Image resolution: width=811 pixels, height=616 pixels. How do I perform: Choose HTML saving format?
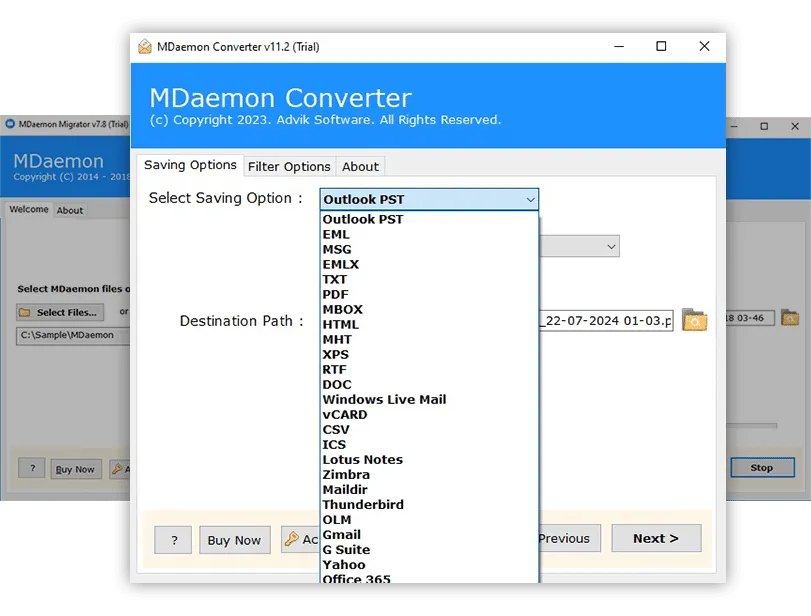click(429, 324)
